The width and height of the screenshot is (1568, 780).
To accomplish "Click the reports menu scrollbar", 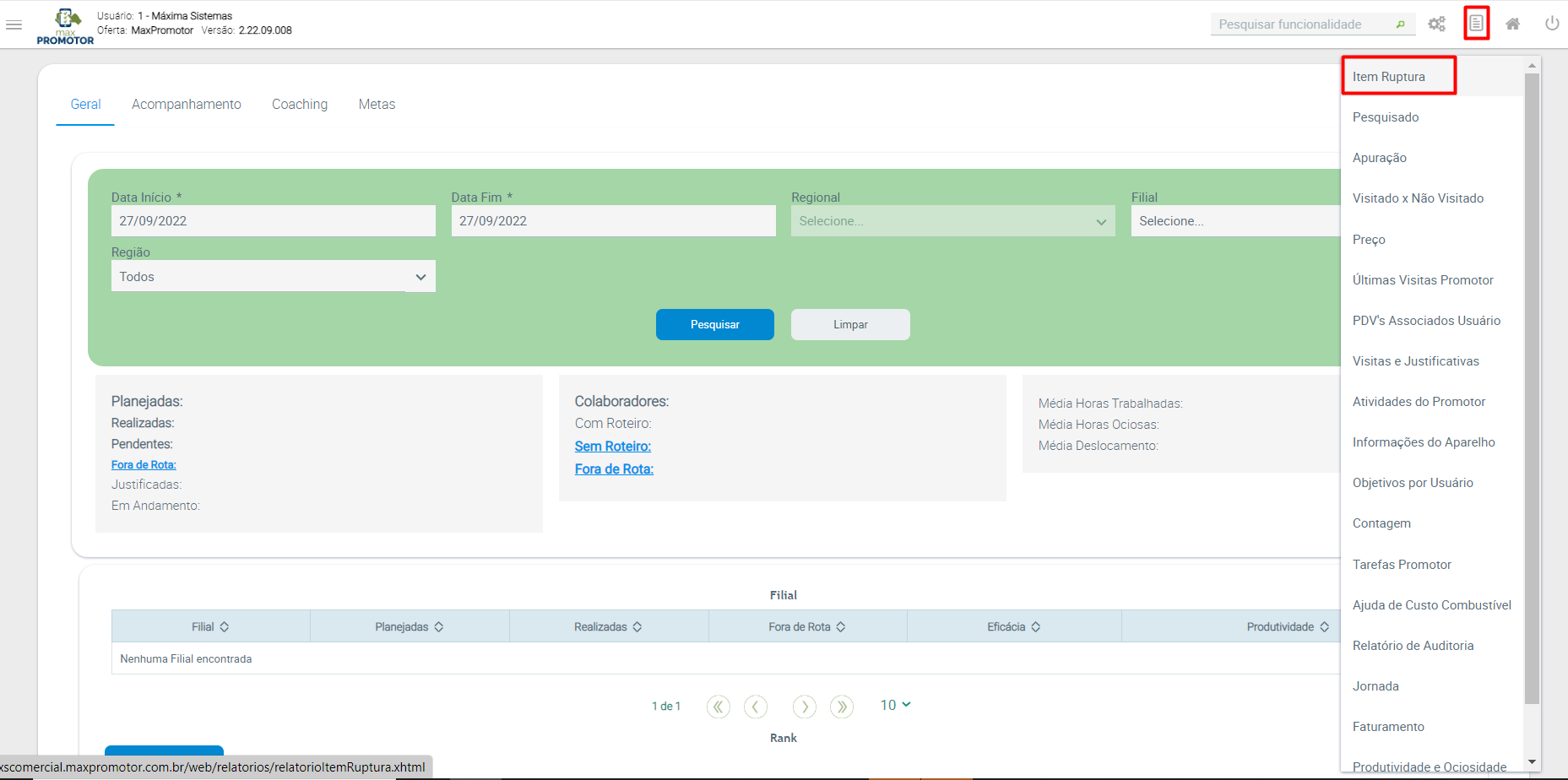I will coord(1532,388).
